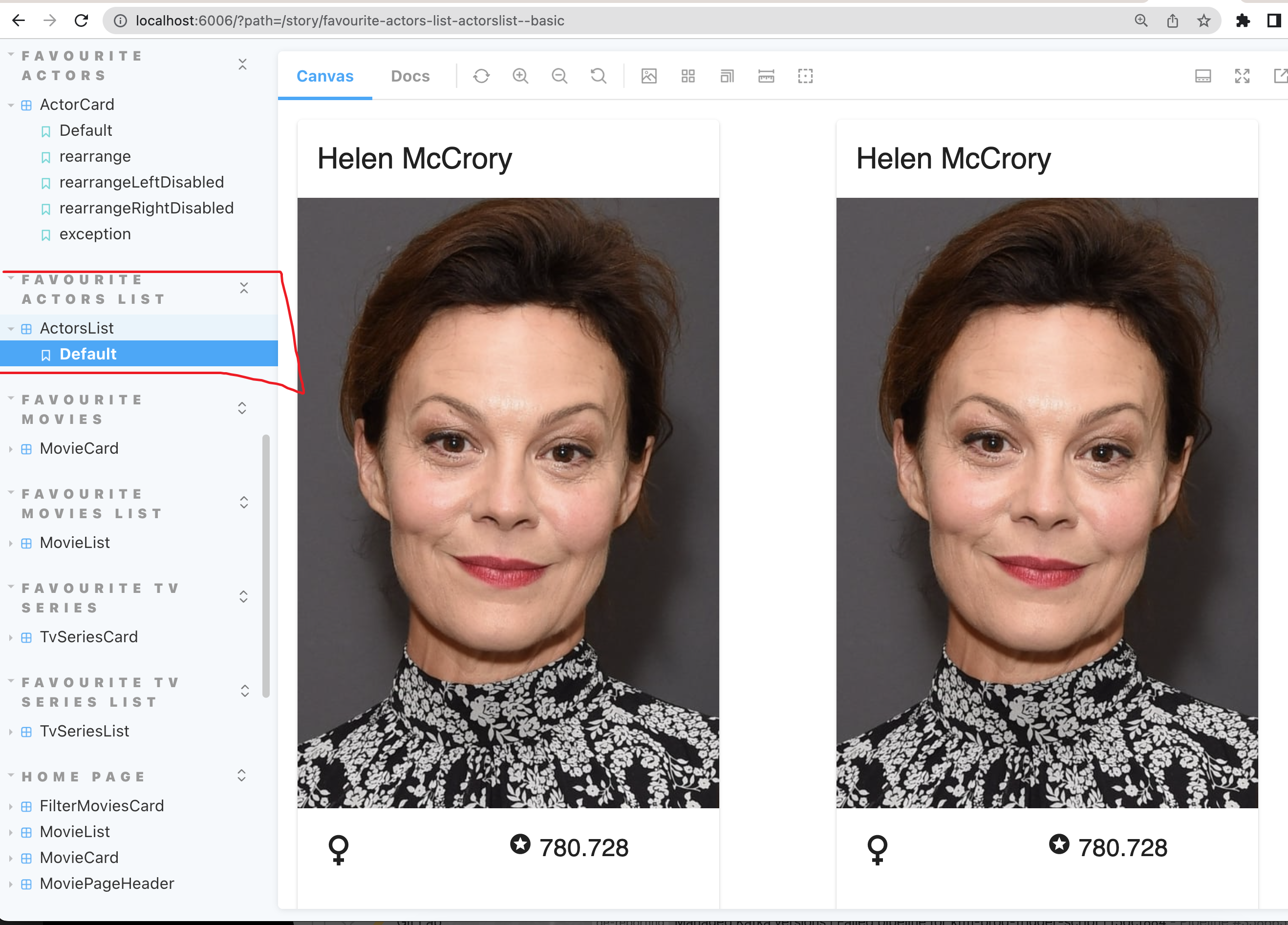Expand the TvSeriesList component
1288x925 pixels.
84,731
